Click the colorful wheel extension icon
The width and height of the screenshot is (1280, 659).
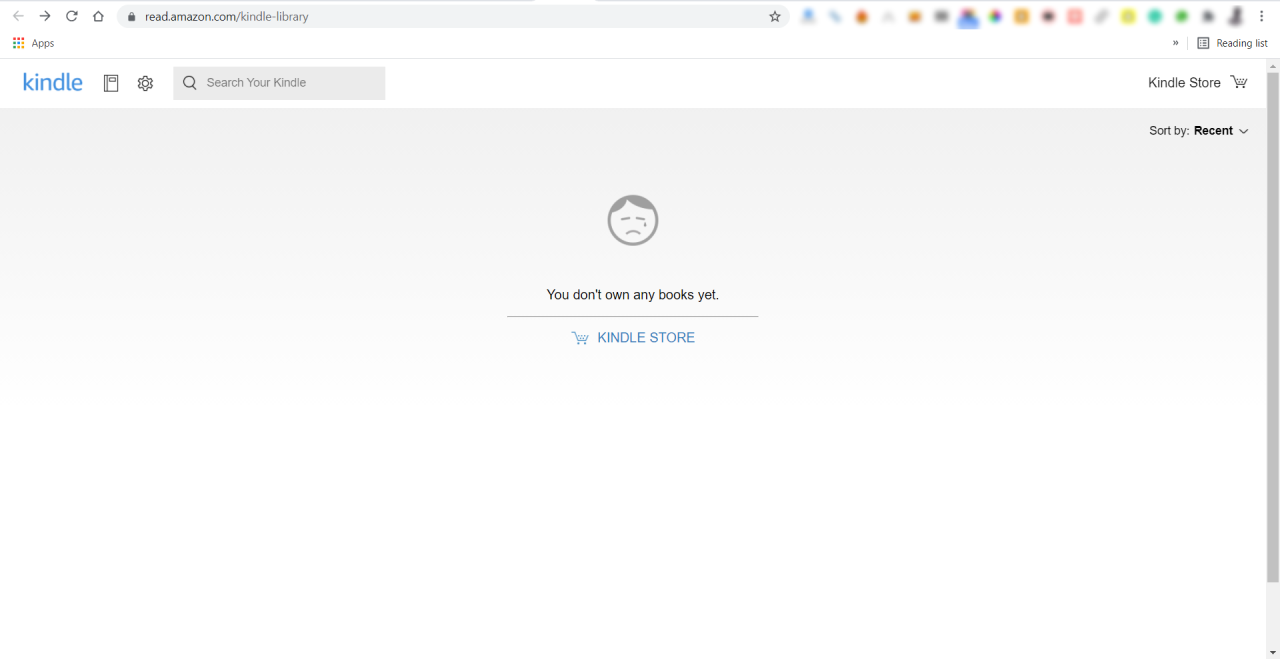[x=995, y=17]
